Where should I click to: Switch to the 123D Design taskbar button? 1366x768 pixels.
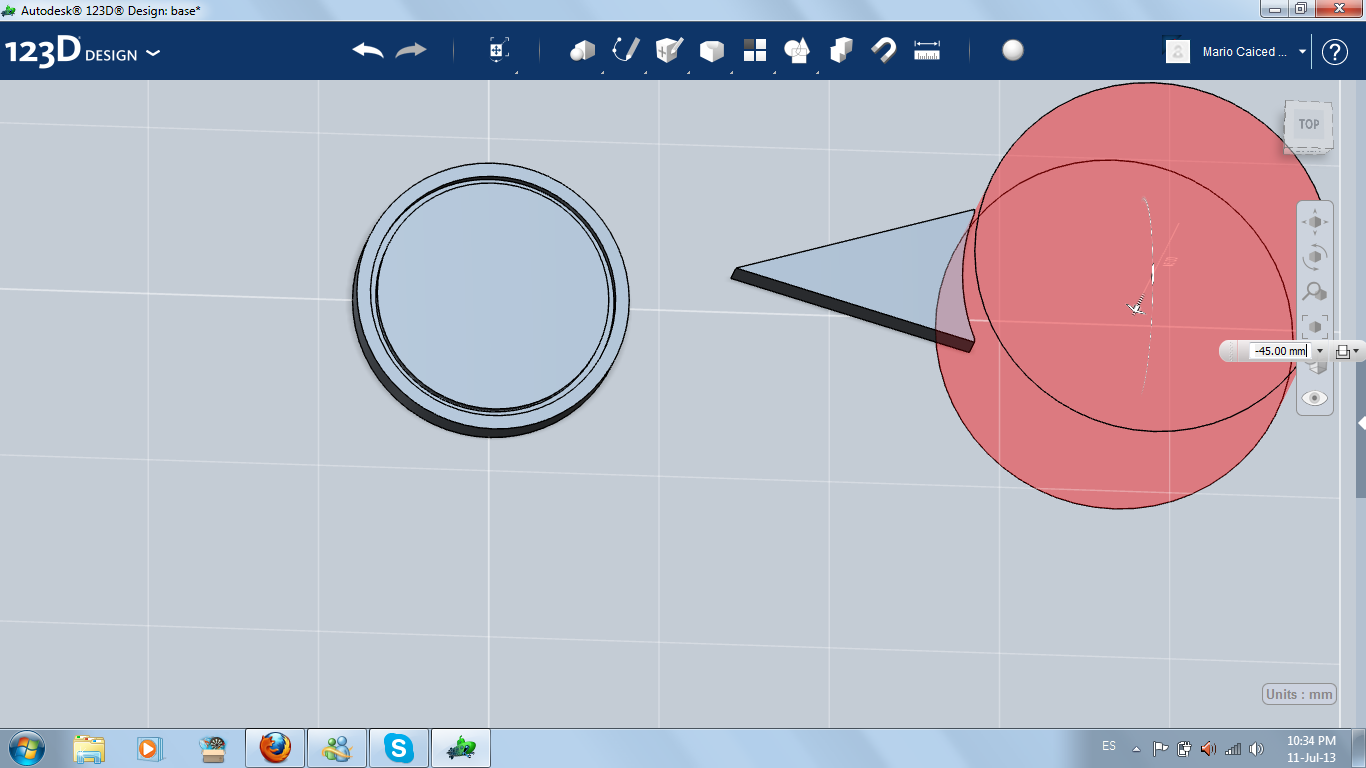click(x=461, y=748)
